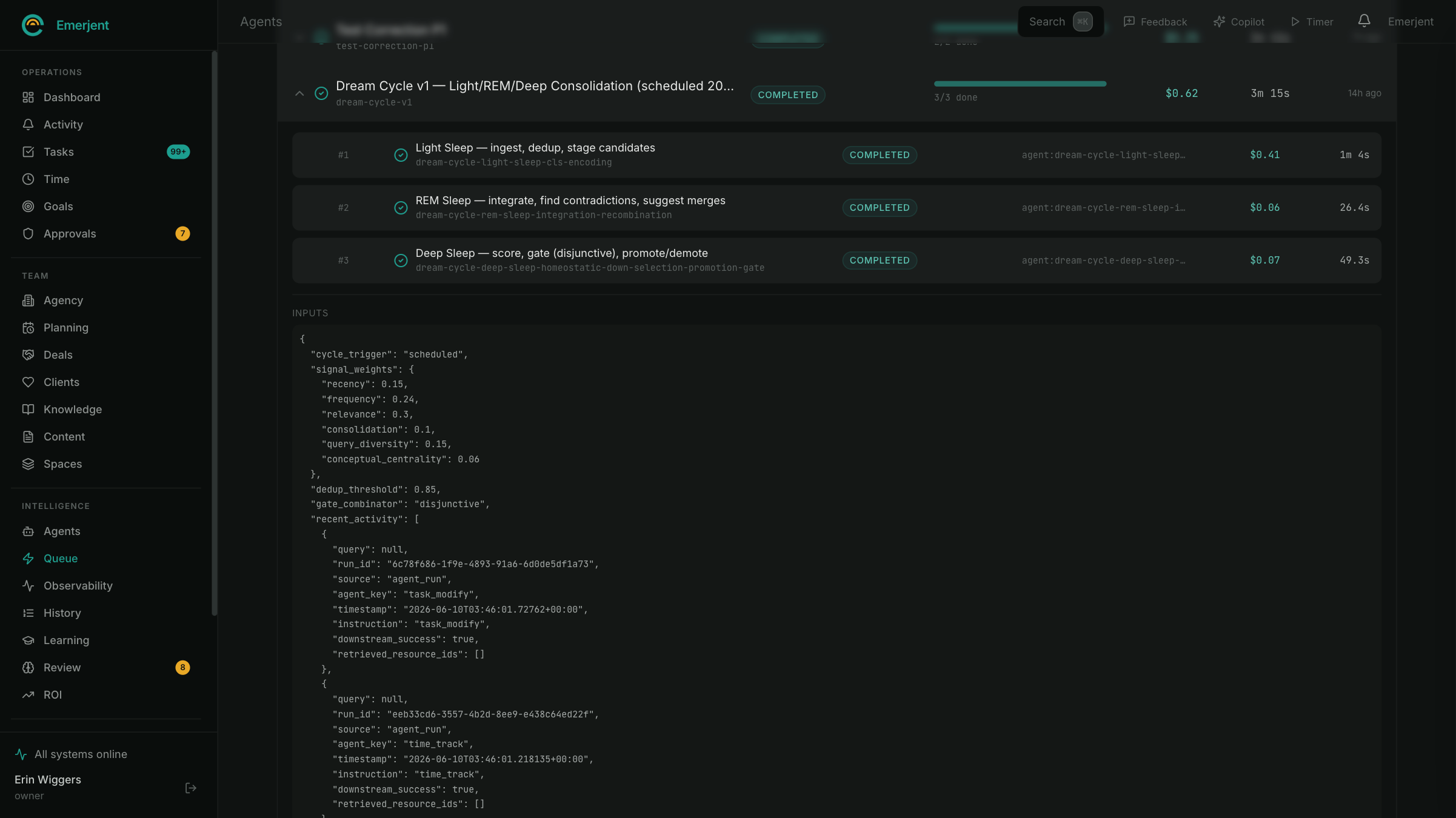The image size is (1456, 818).
Task: Collapse the Dream Cycle v1 row chevron
Action: click(x=299, y=93)
